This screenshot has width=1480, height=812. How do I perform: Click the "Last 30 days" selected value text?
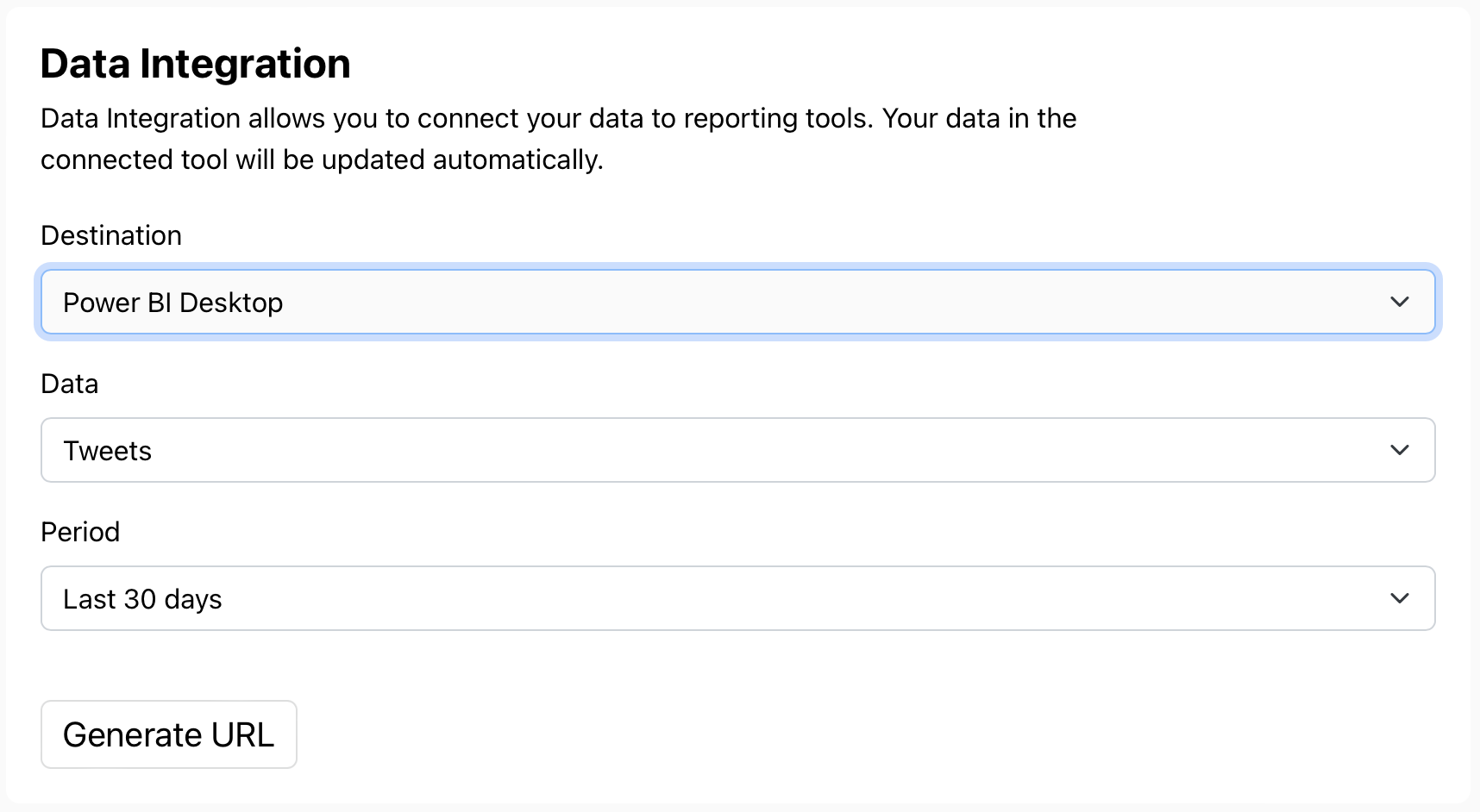tap(142, 599)
